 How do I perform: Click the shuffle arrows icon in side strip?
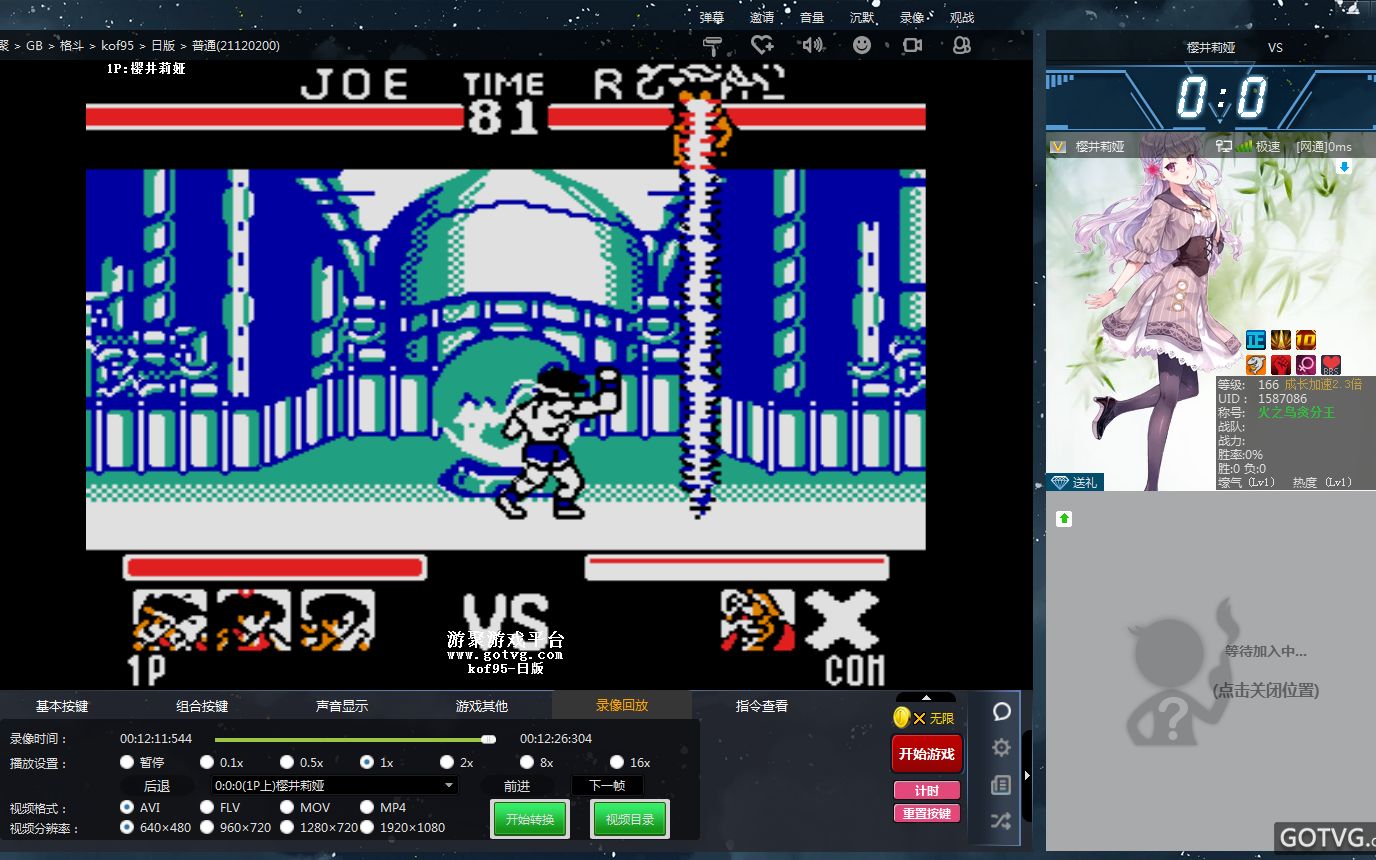[1001, 822]
